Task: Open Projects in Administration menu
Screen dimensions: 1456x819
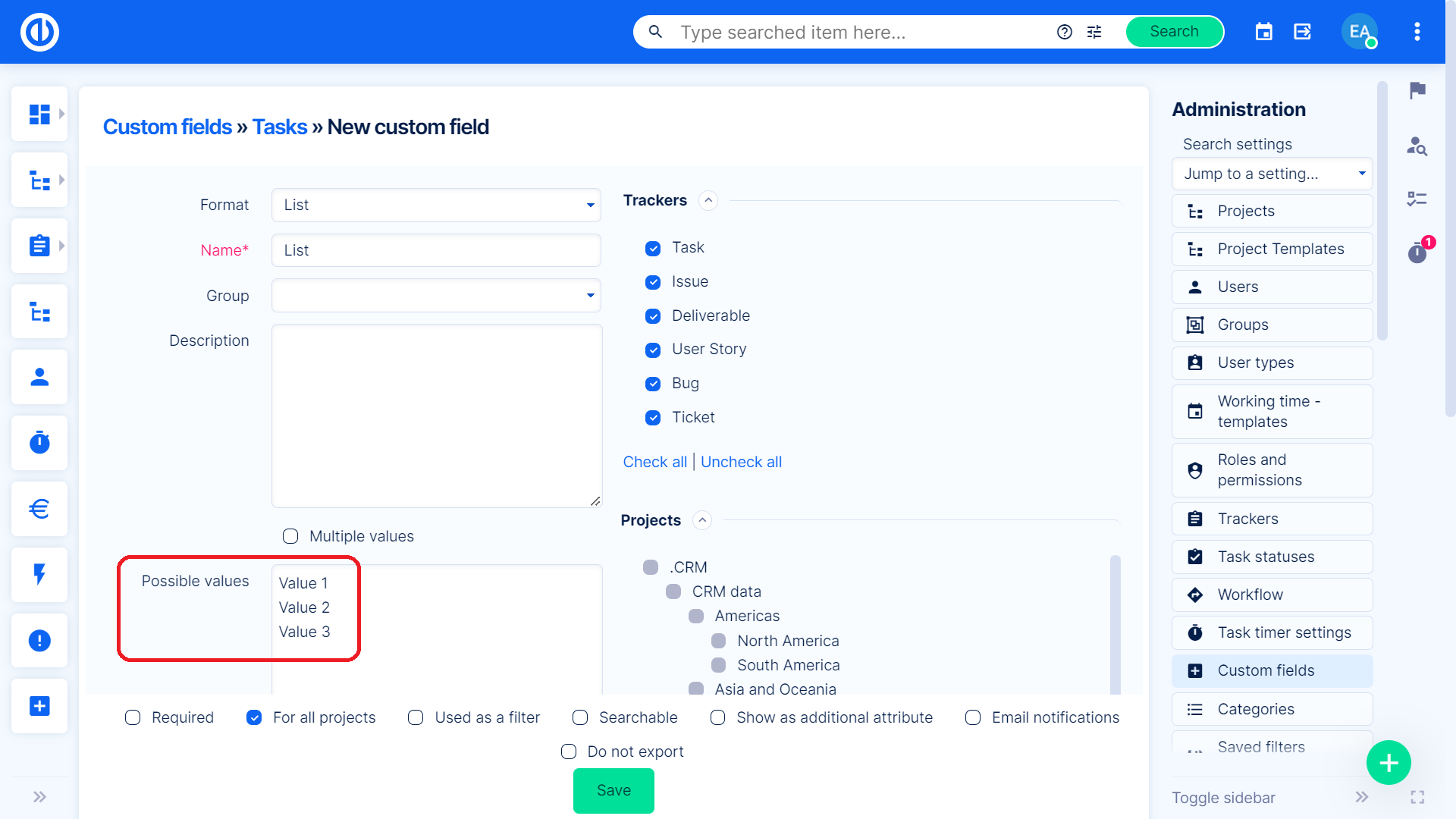Action: (1272, 211)
